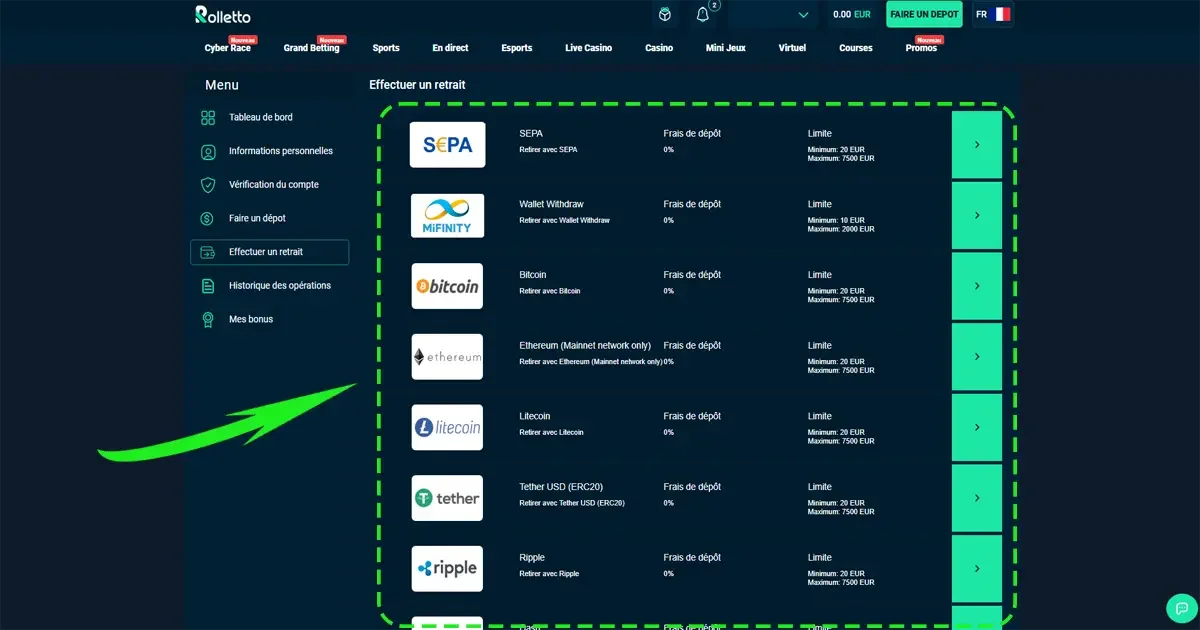Viewport: 1200px width, 630px height.
Task: Click the Rolletto logo
Action: 223,14
